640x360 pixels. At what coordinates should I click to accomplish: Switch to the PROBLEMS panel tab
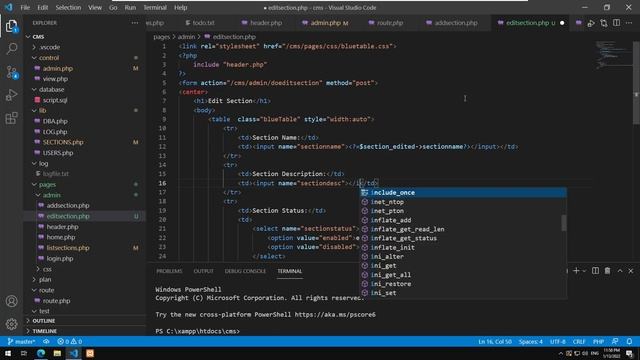[x=169, y=271]
